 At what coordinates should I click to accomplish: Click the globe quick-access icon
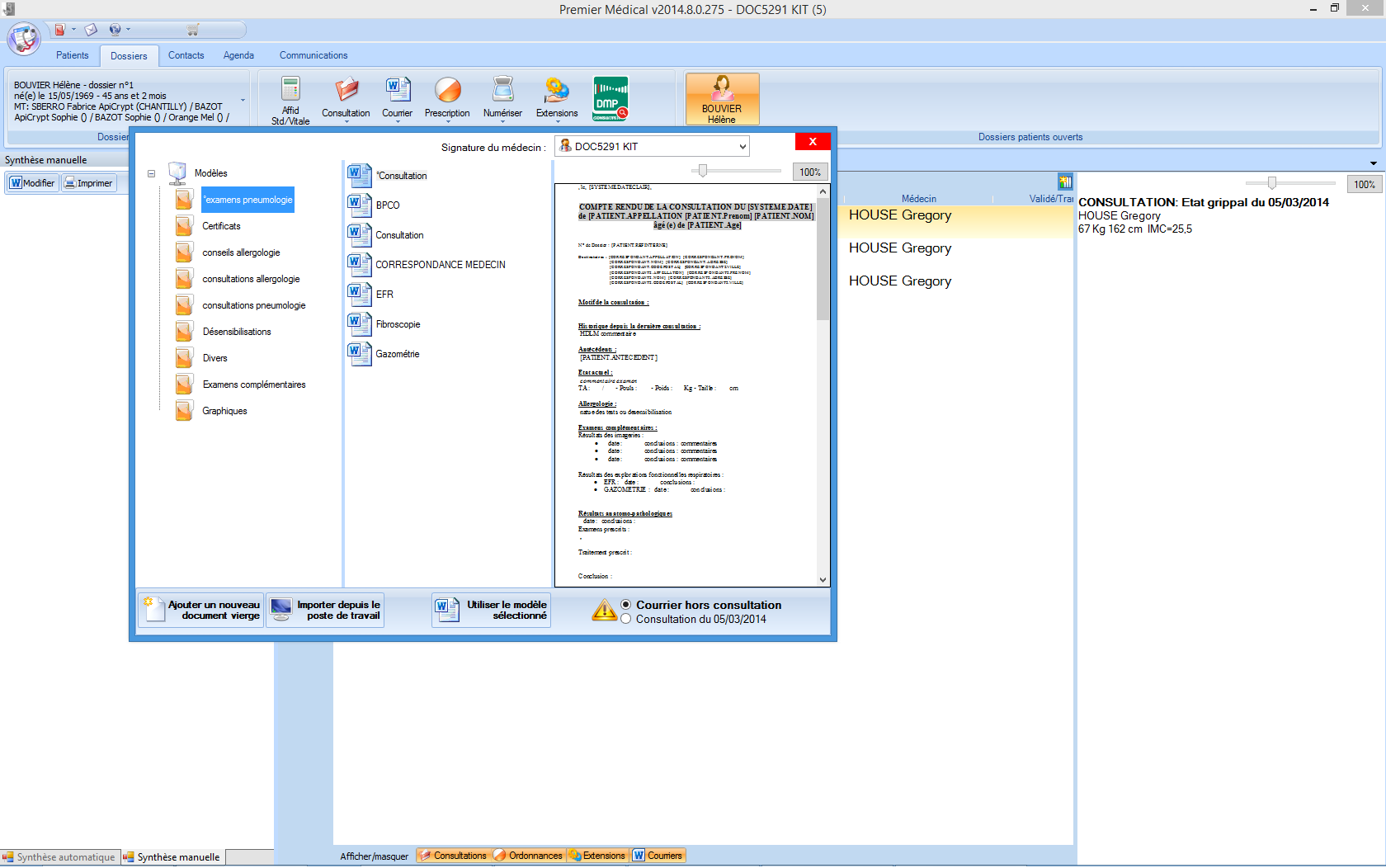tap(115, 30)
